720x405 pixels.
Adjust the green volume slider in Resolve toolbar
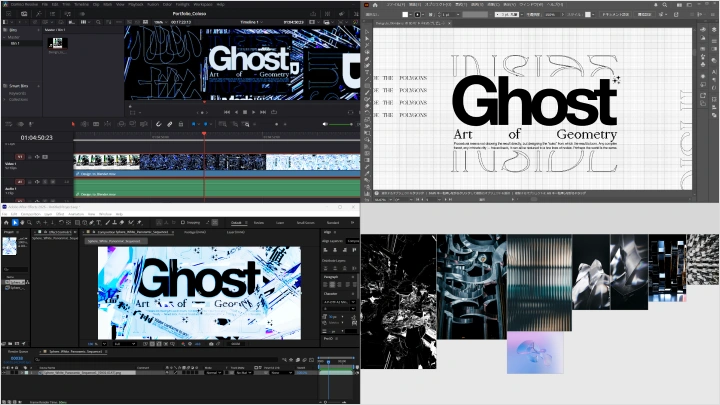(x=341, y=124)
